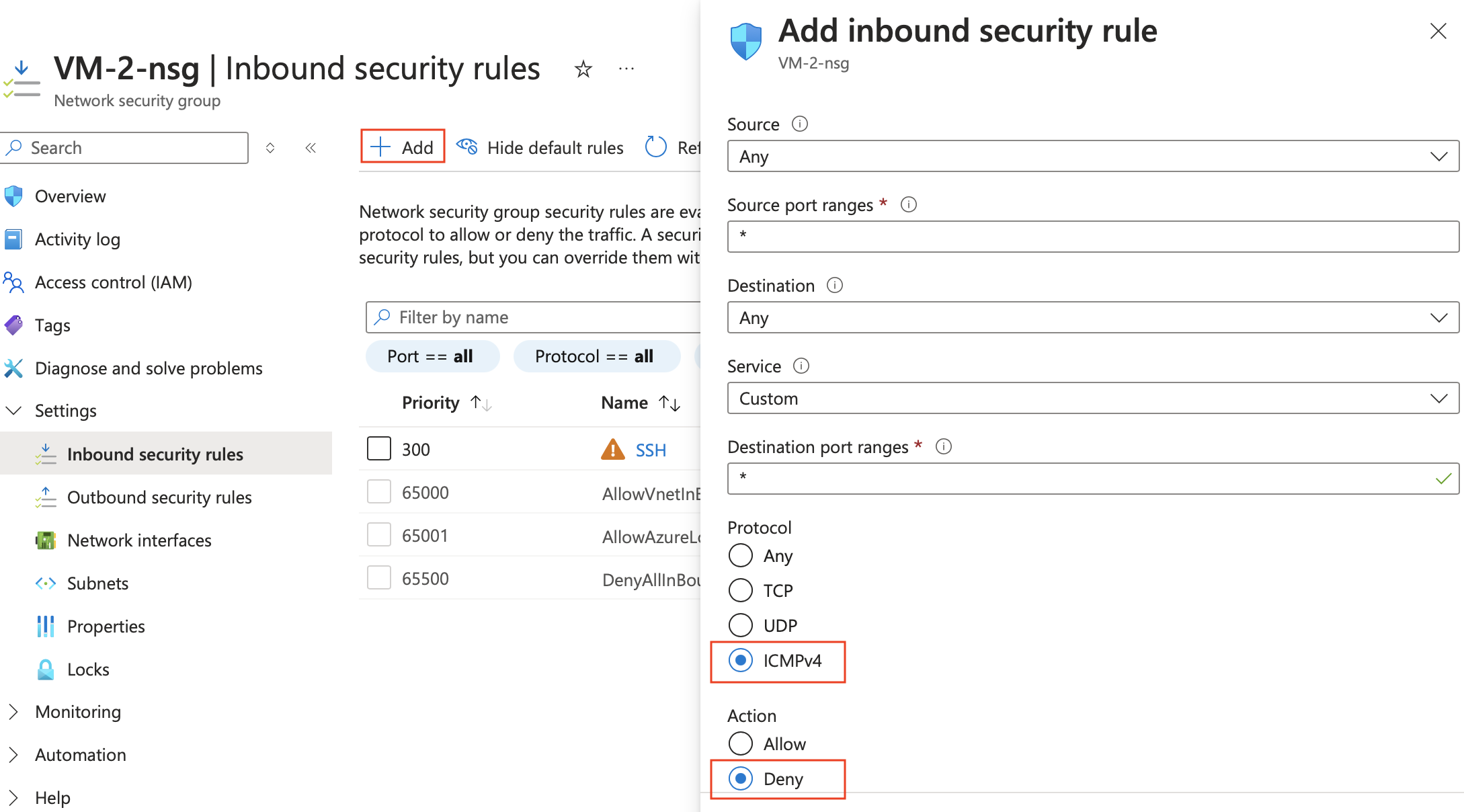1464x812 pixels.
Task: Click the Source info icon
Action: 800,124
